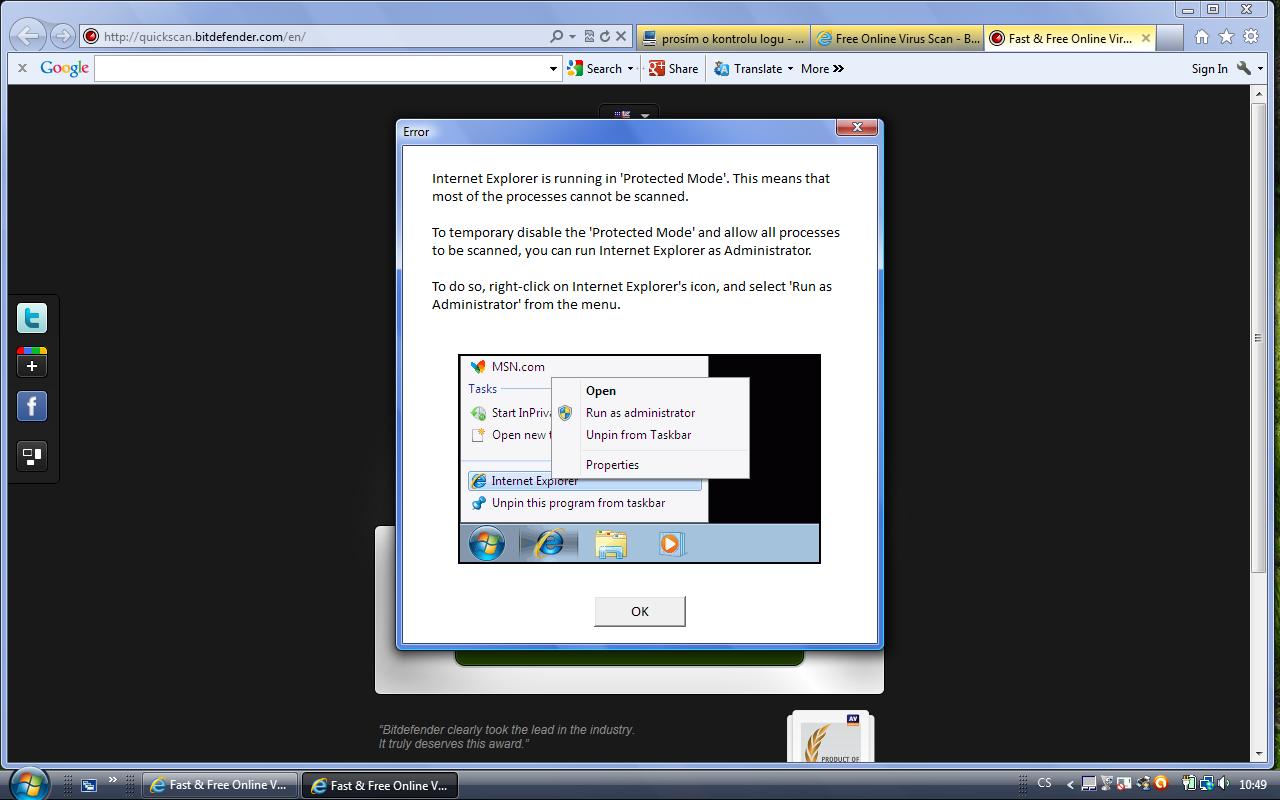The height and width of the screenshot is (800, 1280).
Task: Click the address bar search magnifier icon
Action: (x=557, y=37)
